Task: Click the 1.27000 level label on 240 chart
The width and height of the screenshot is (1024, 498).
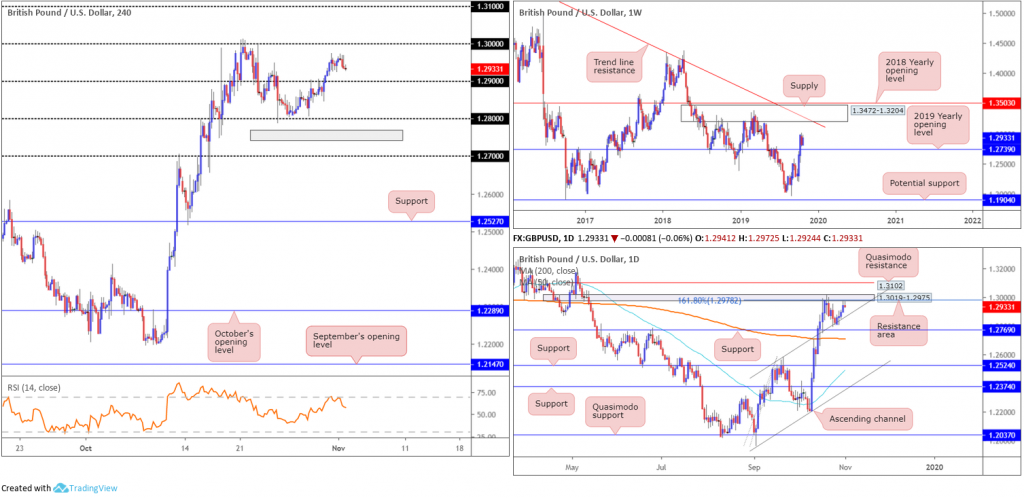Action: [x=488, y=156]
